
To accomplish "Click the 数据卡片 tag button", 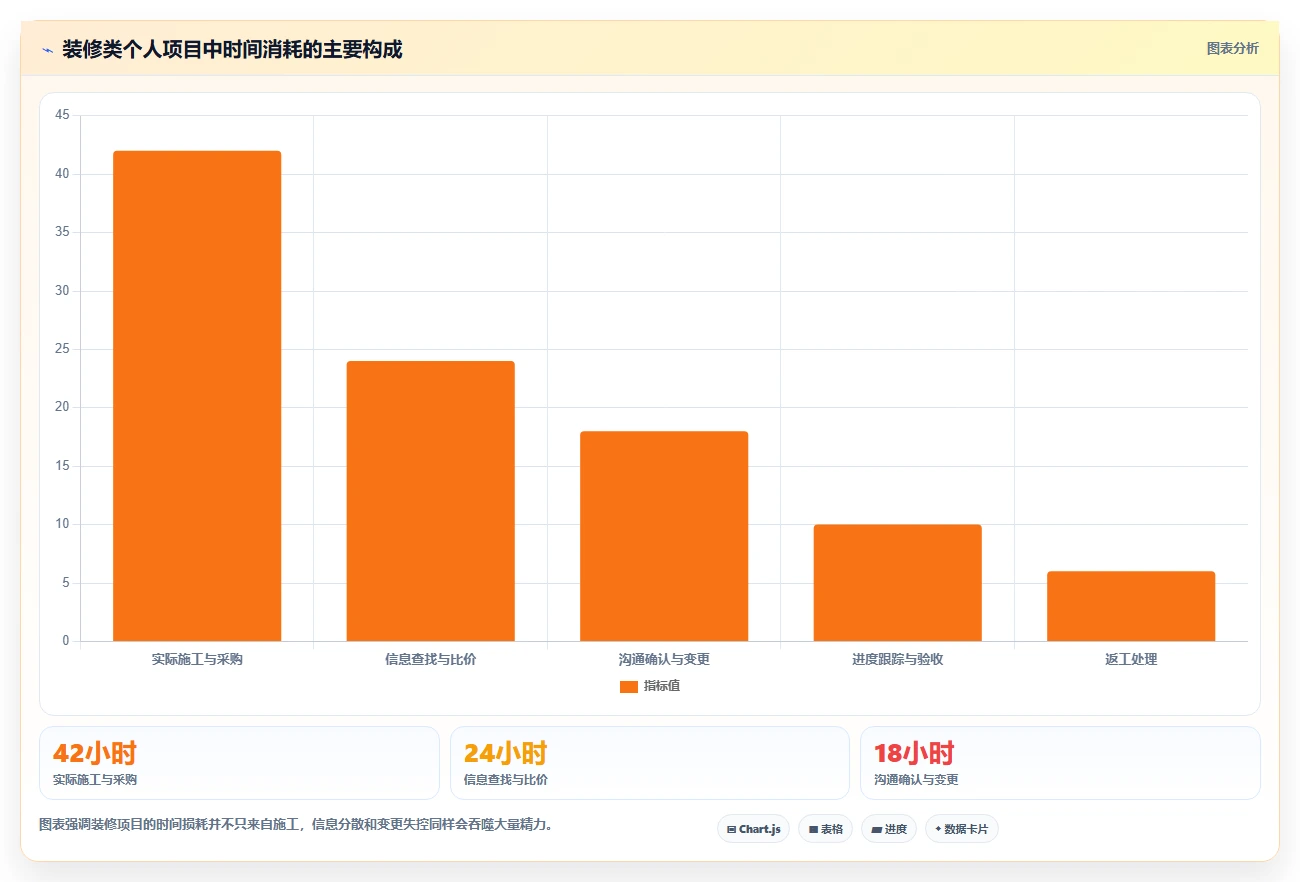I will [x=962, y=829].
